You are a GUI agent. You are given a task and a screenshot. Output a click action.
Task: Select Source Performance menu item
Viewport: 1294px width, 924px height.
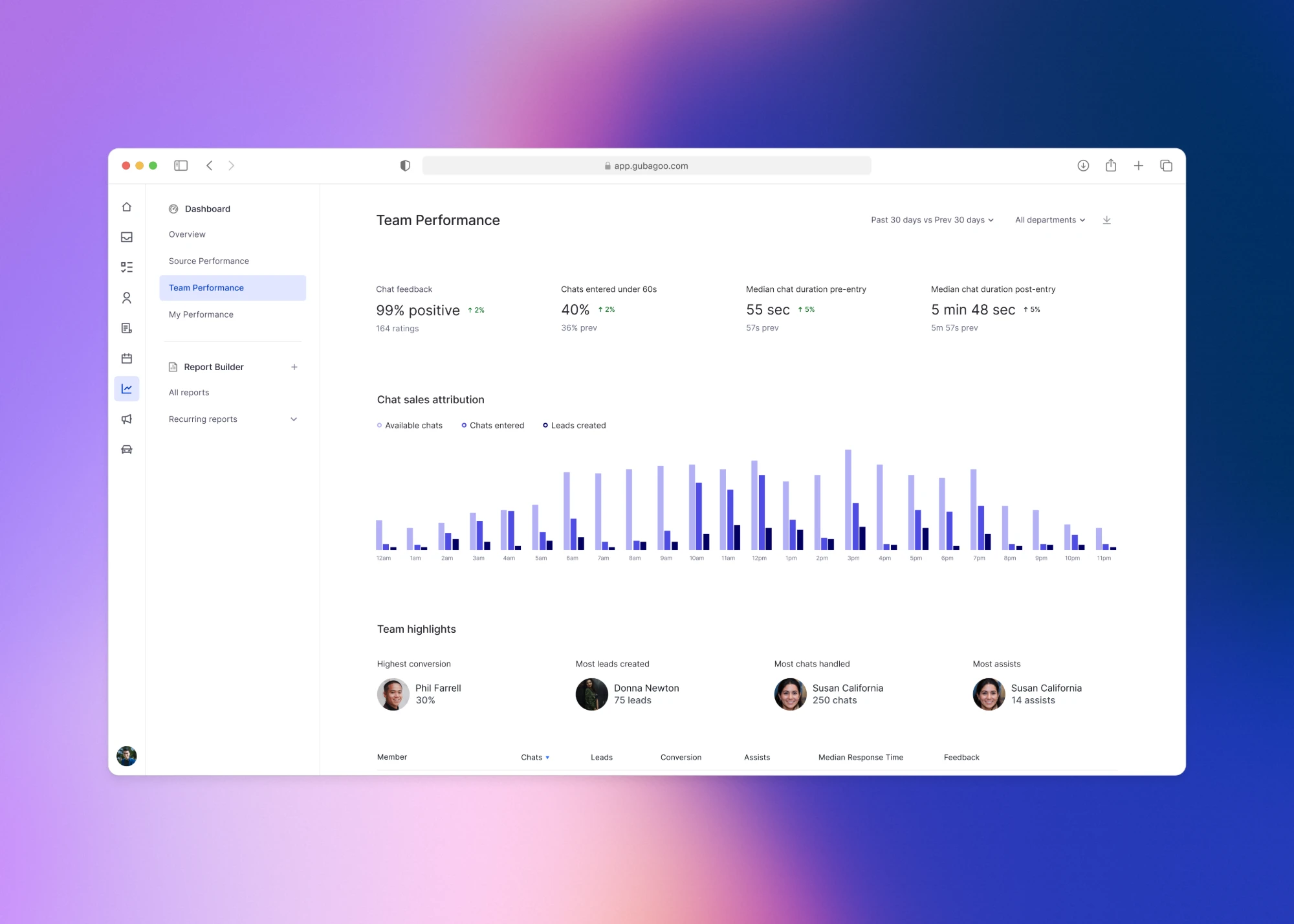coord(209,261)
